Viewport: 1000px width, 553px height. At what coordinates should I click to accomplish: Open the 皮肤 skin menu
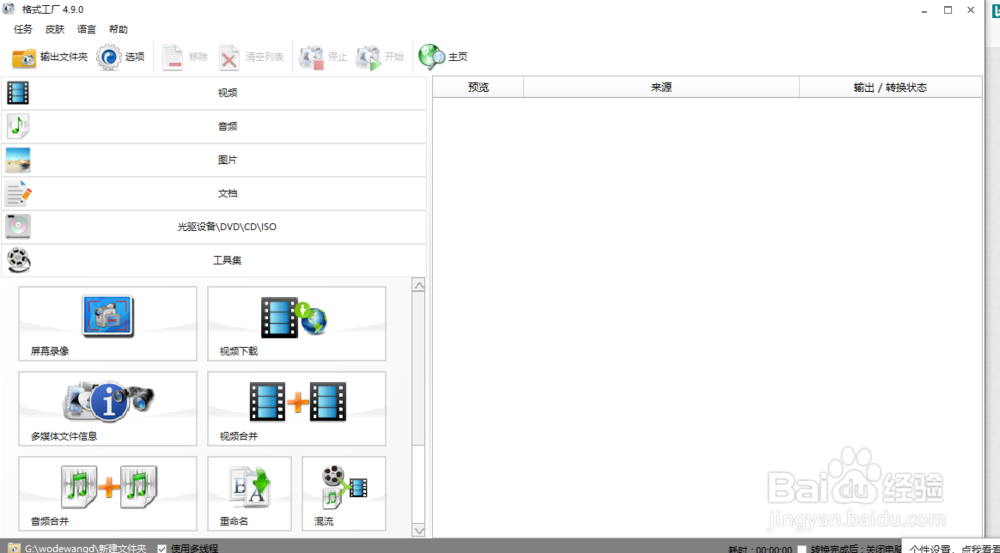click(55, 29)
